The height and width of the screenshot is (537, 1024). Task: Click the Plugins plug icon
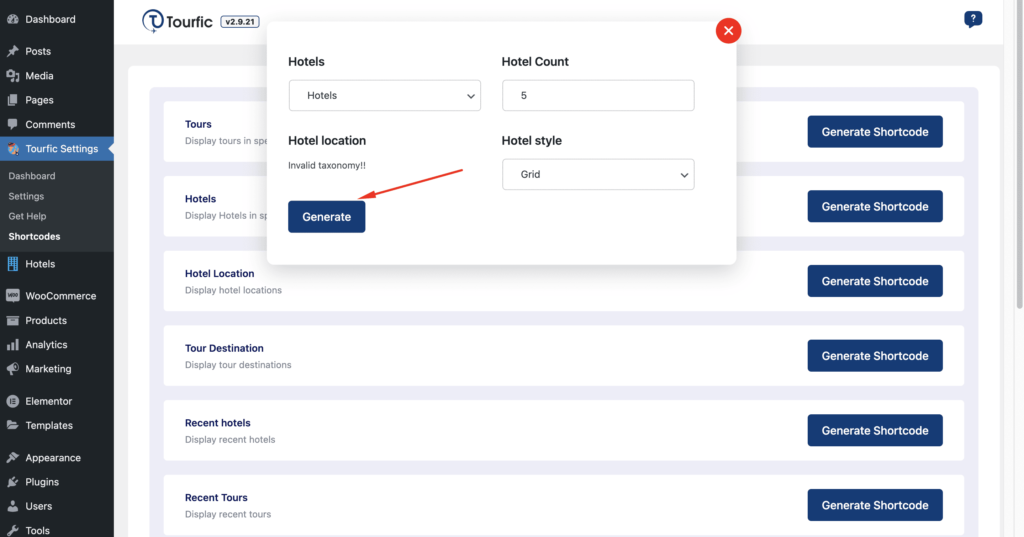[12, 482]
